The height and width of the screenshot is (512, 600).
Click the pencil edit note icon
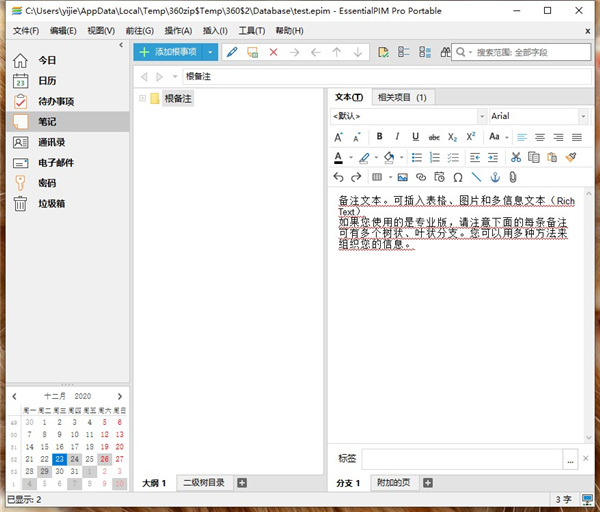point(232,52)
